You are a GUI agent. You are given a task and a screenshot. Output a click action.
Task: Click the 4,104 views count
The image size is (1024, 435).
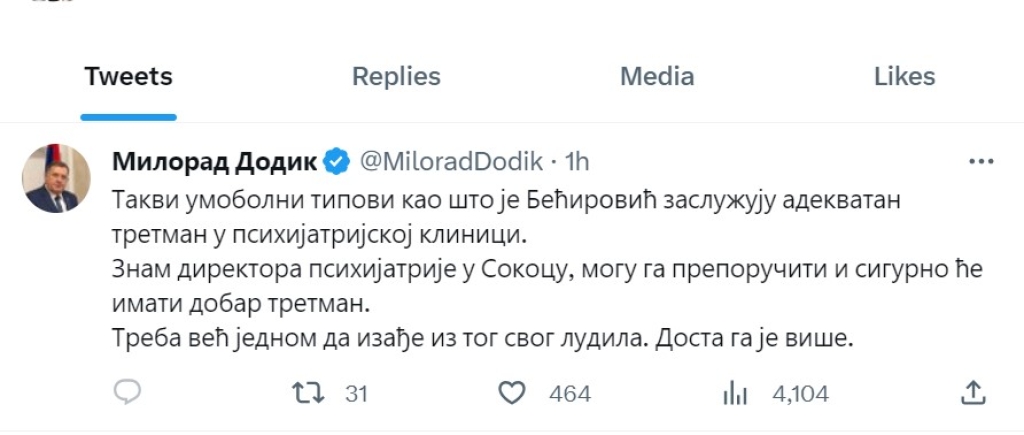point(799,394)
